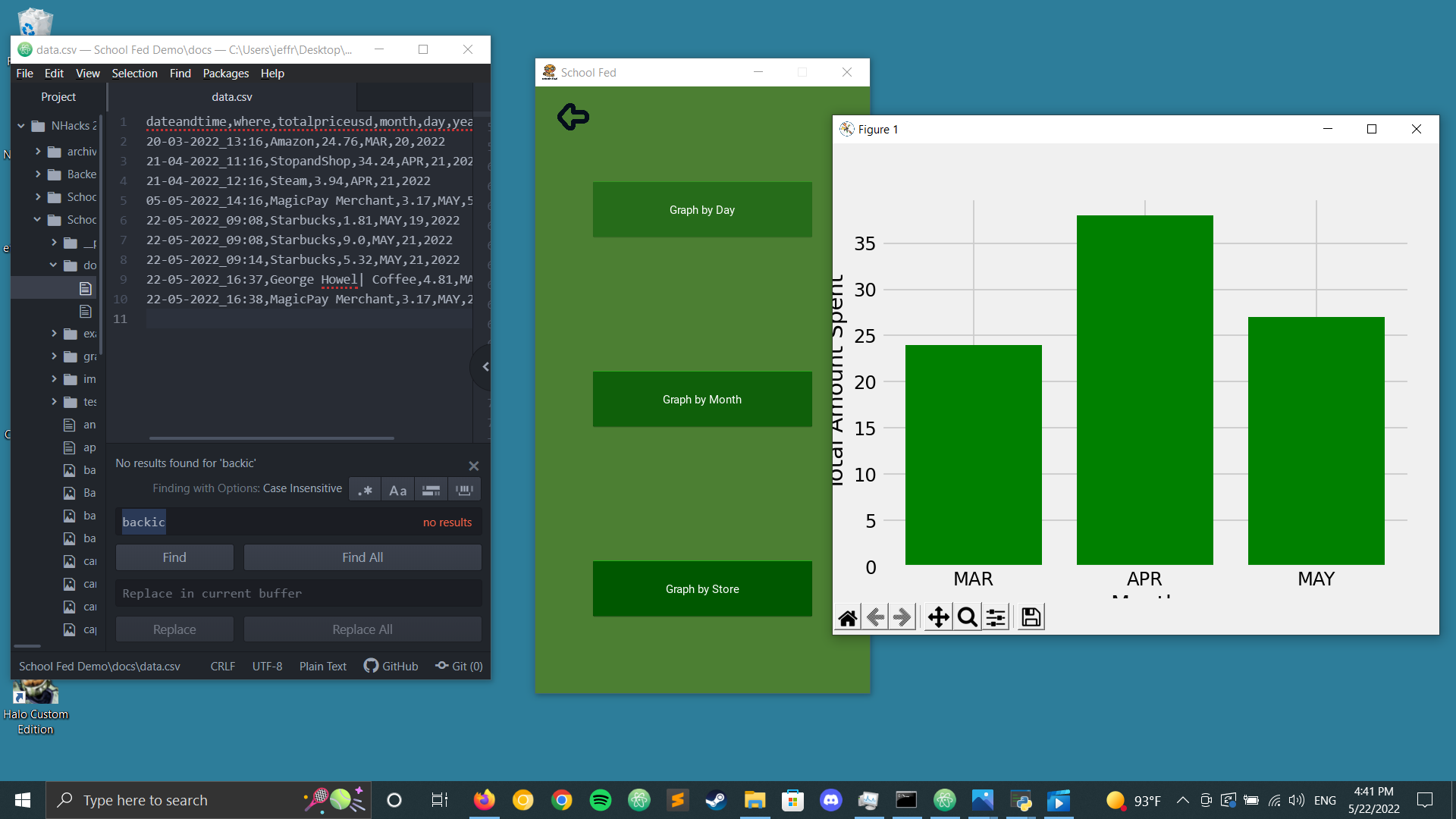Toggle the Match Case find option

(397, 490)
